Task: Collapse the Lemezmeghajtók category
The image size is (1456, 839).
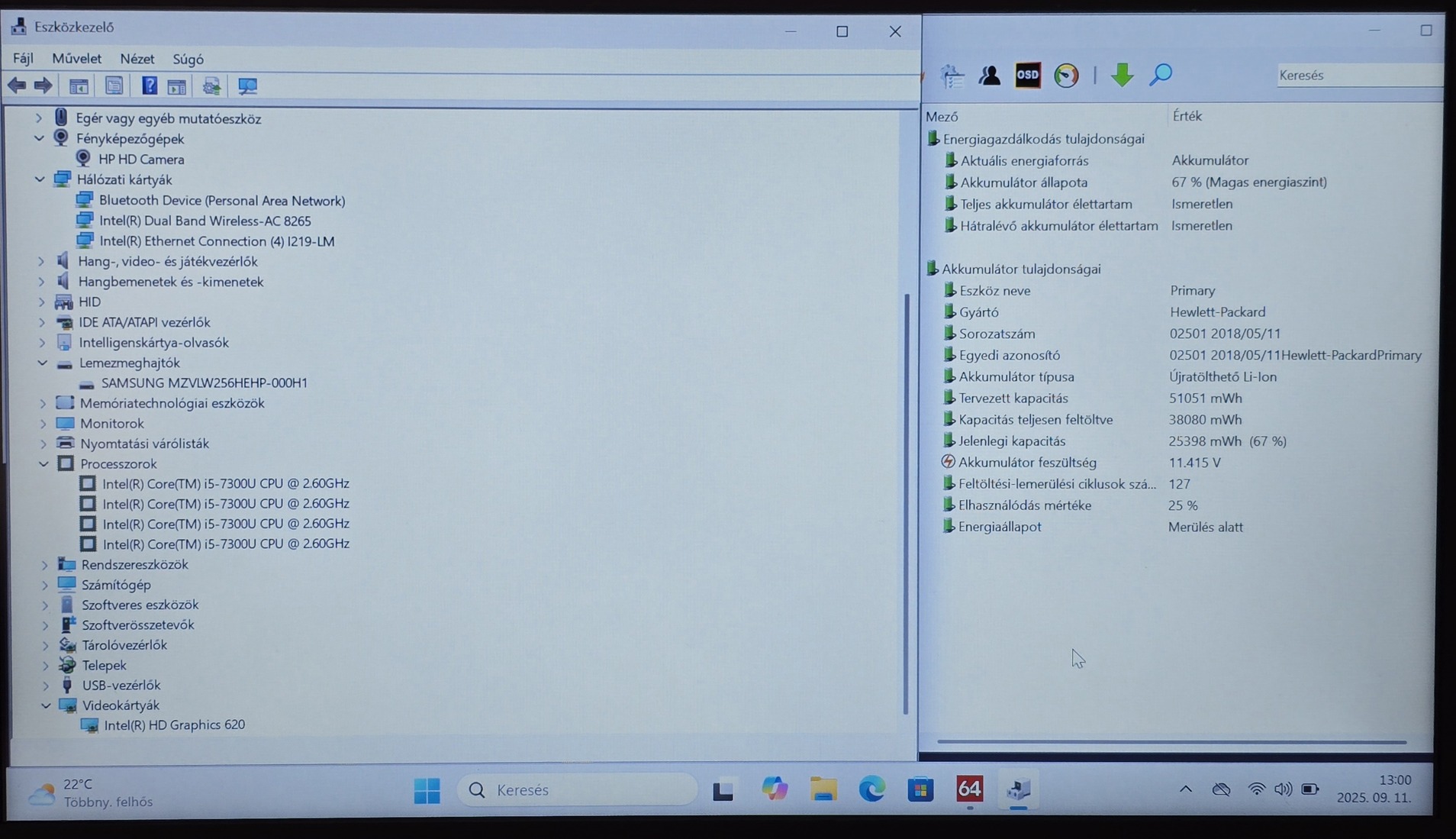Action: [x=42, y=363]
